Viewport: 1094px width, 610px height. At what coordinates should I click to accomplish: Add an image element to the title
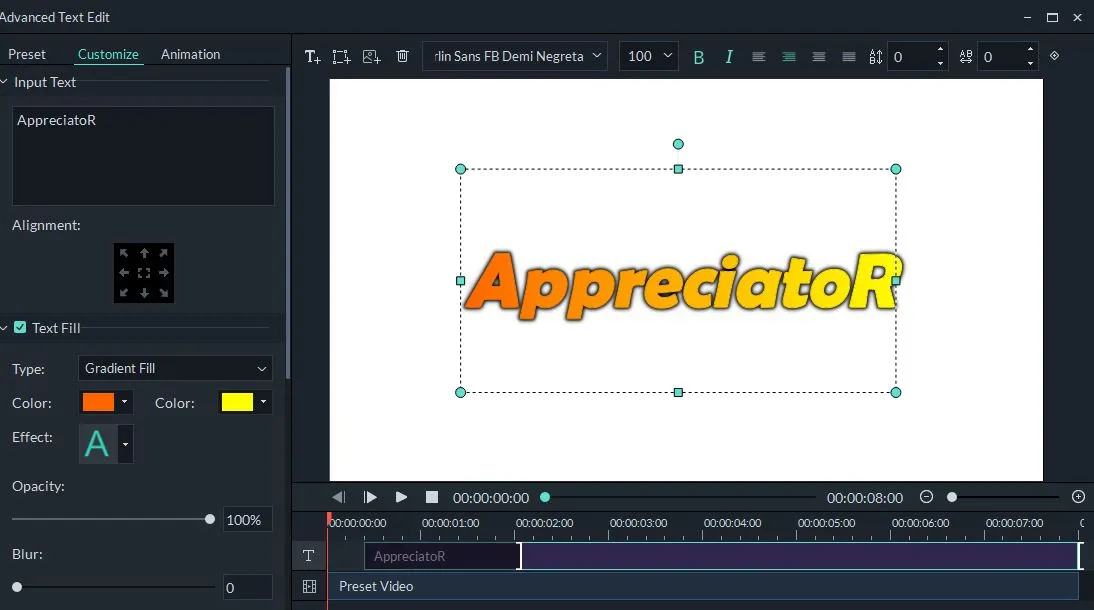pos(372,57)
